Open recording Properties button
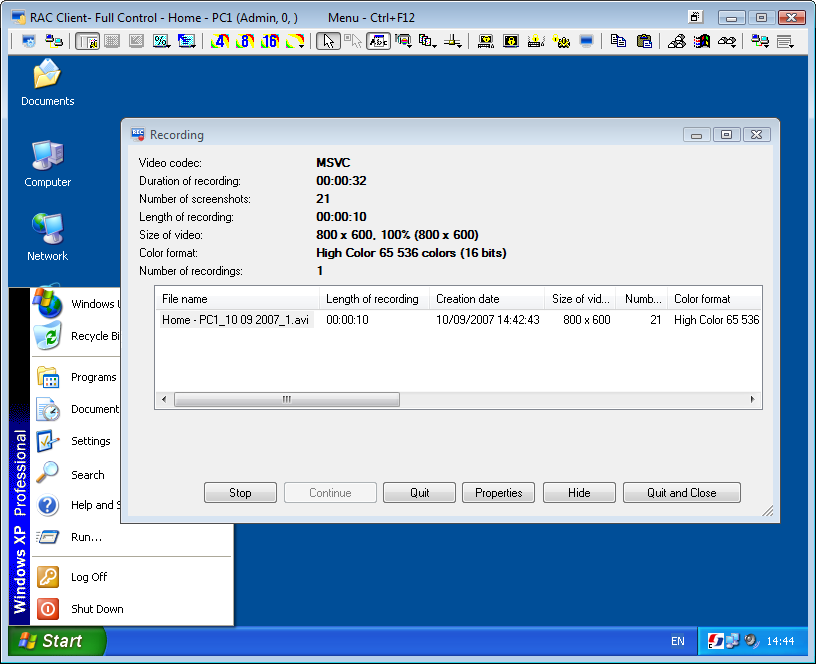 pyautogui.click(x=499, y=493)
